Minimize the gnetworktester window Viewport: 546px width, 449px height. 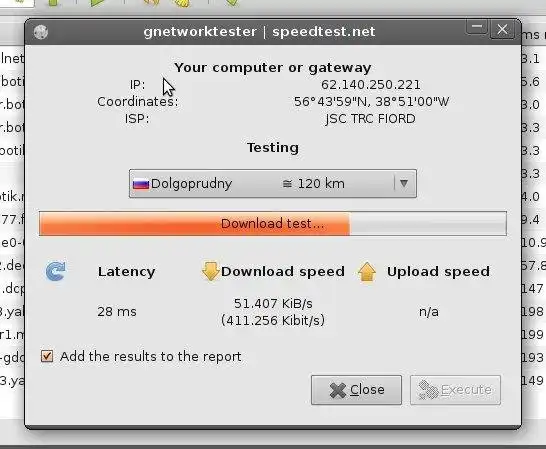477,27
